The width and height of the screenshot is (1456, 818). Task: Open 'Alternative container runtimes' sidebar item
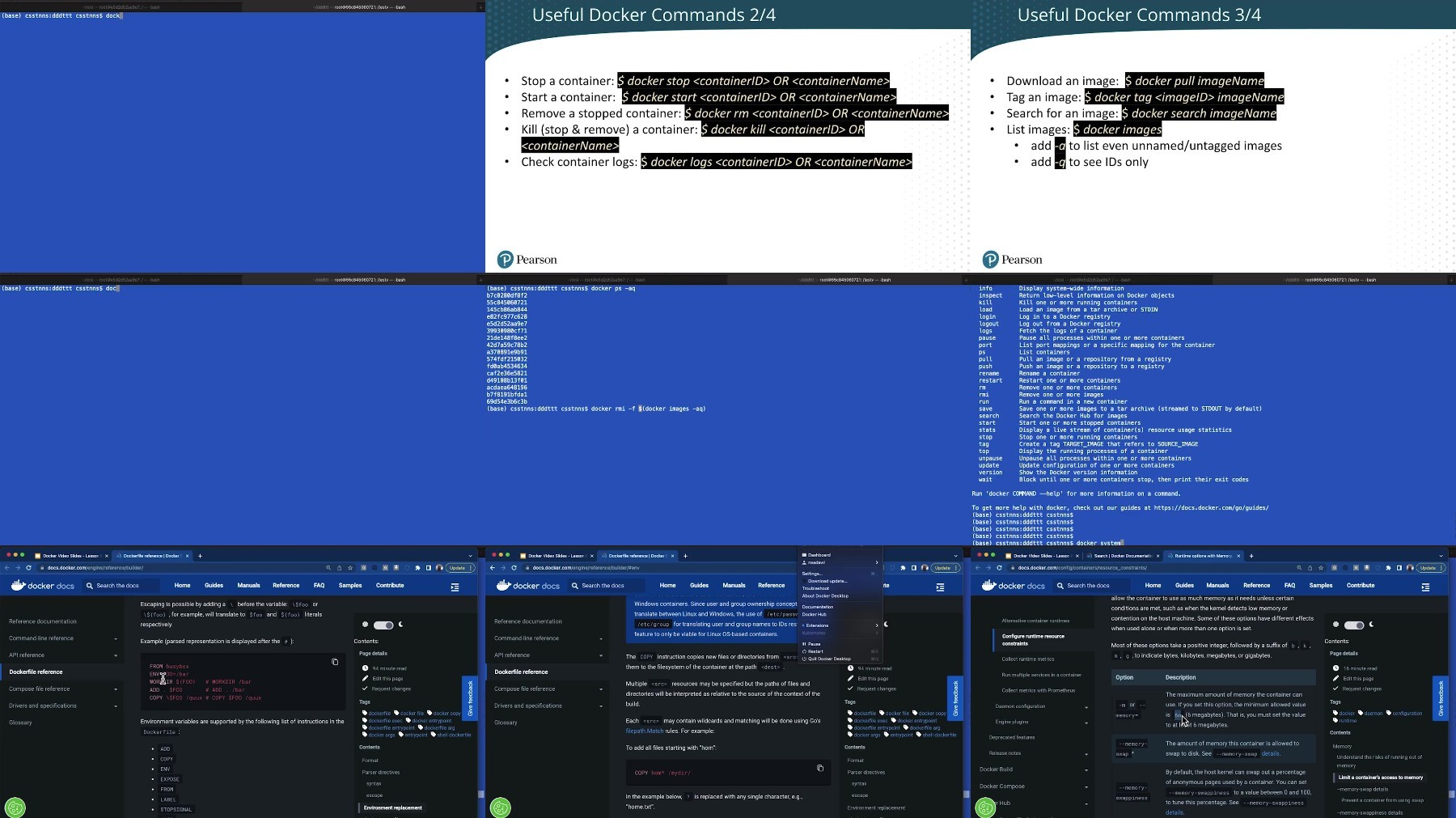coord(1035,621)
